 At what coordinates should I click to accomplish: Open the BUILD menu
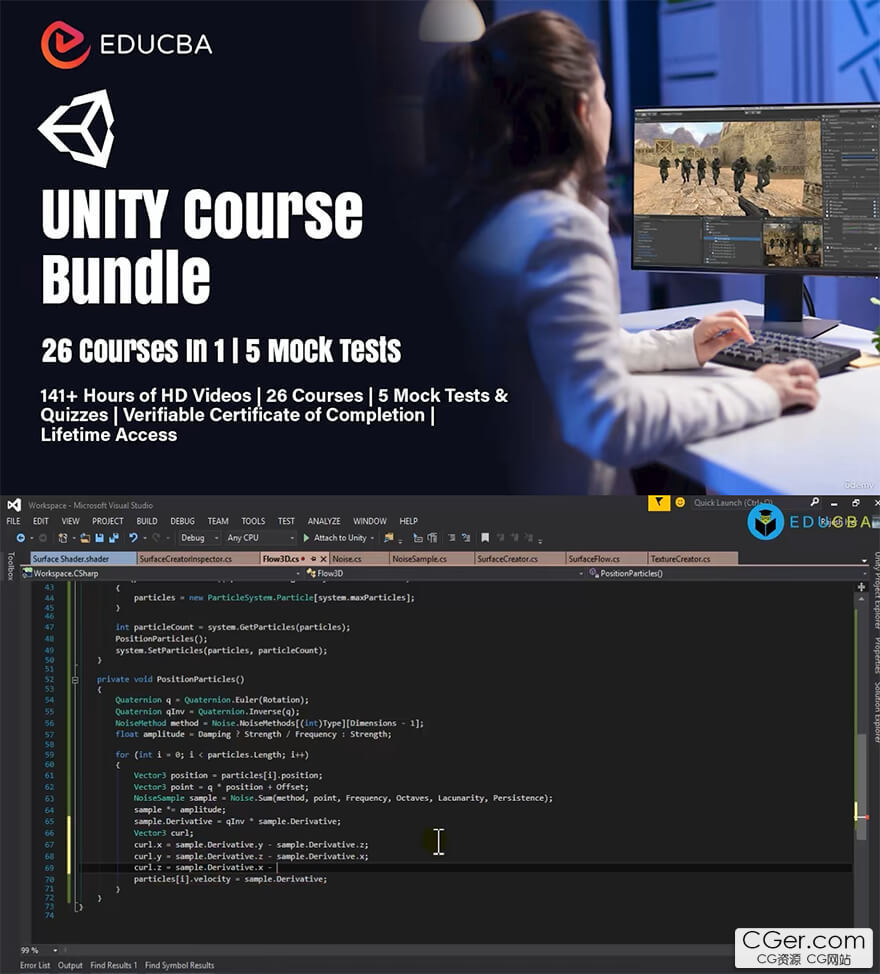click(147, 521)
